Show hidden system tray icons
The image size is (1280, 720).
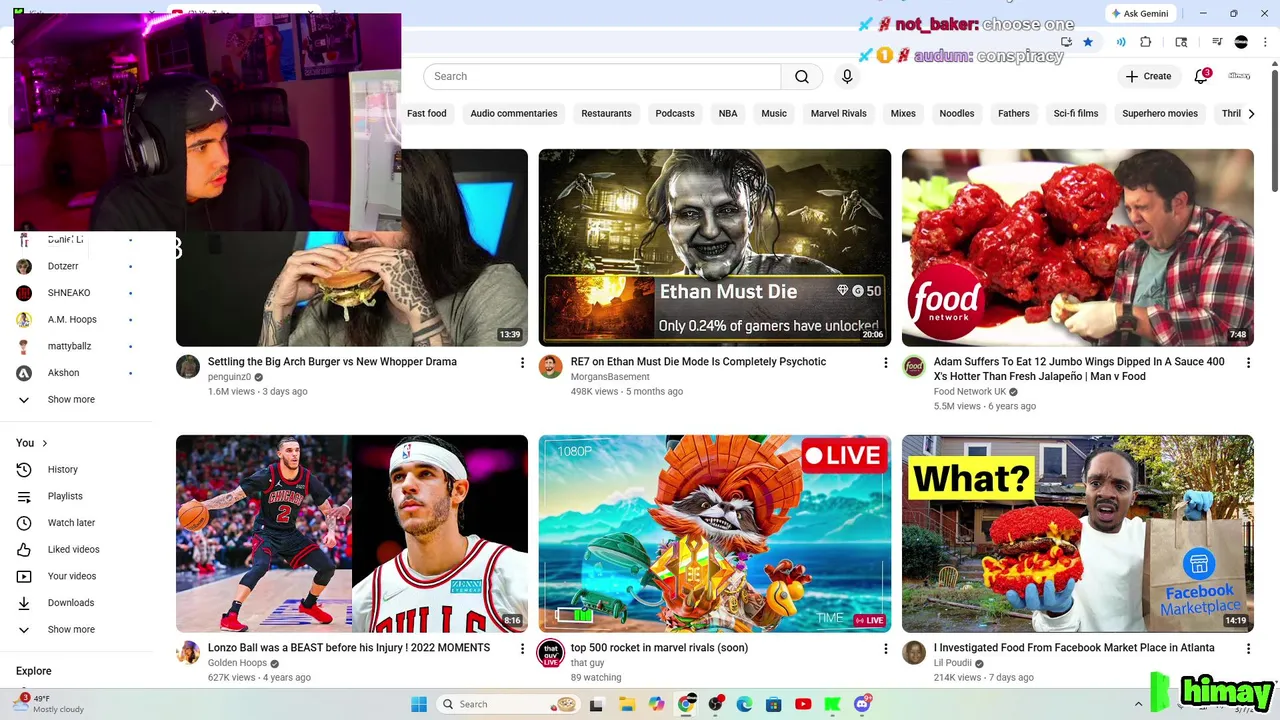tap(1138, 704)
